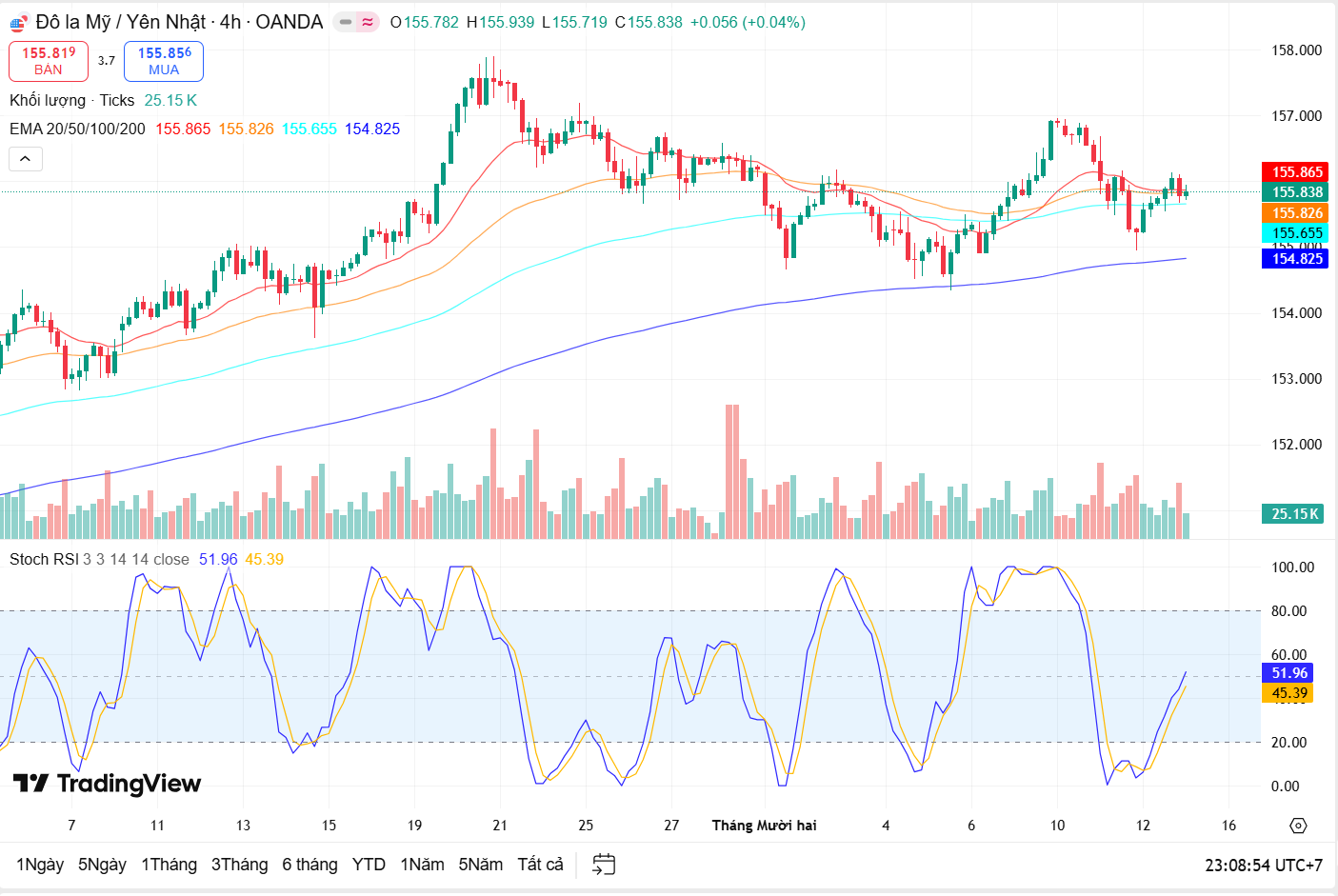
Task: Click the gray dash market status indicator
Action: point(346,22)
